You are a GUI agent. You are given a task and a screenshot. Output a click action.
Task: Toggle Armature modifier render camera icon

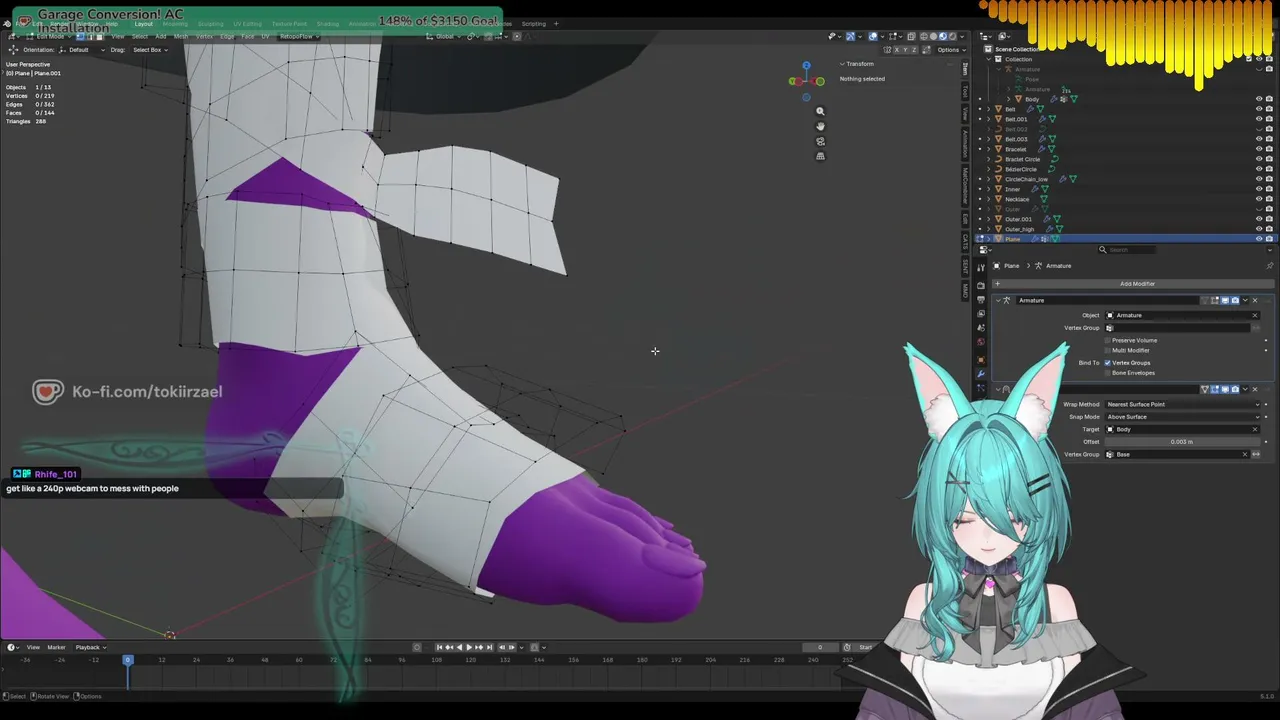point(1235,300)
